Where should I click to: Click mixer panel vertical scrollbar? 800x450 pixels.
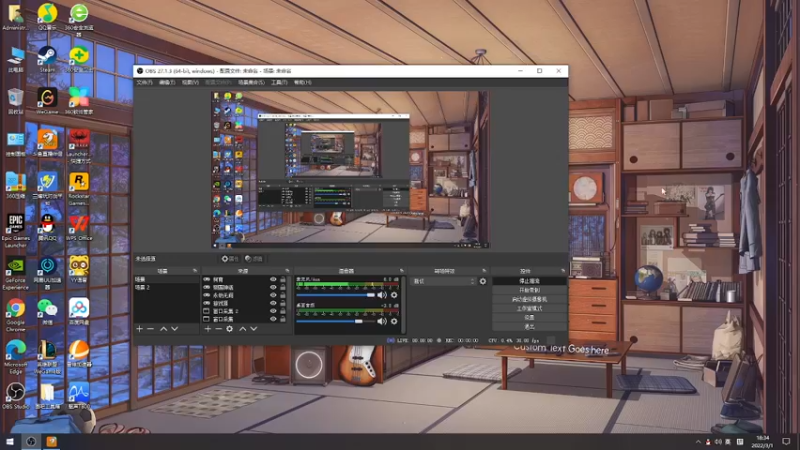click(403, 305)
